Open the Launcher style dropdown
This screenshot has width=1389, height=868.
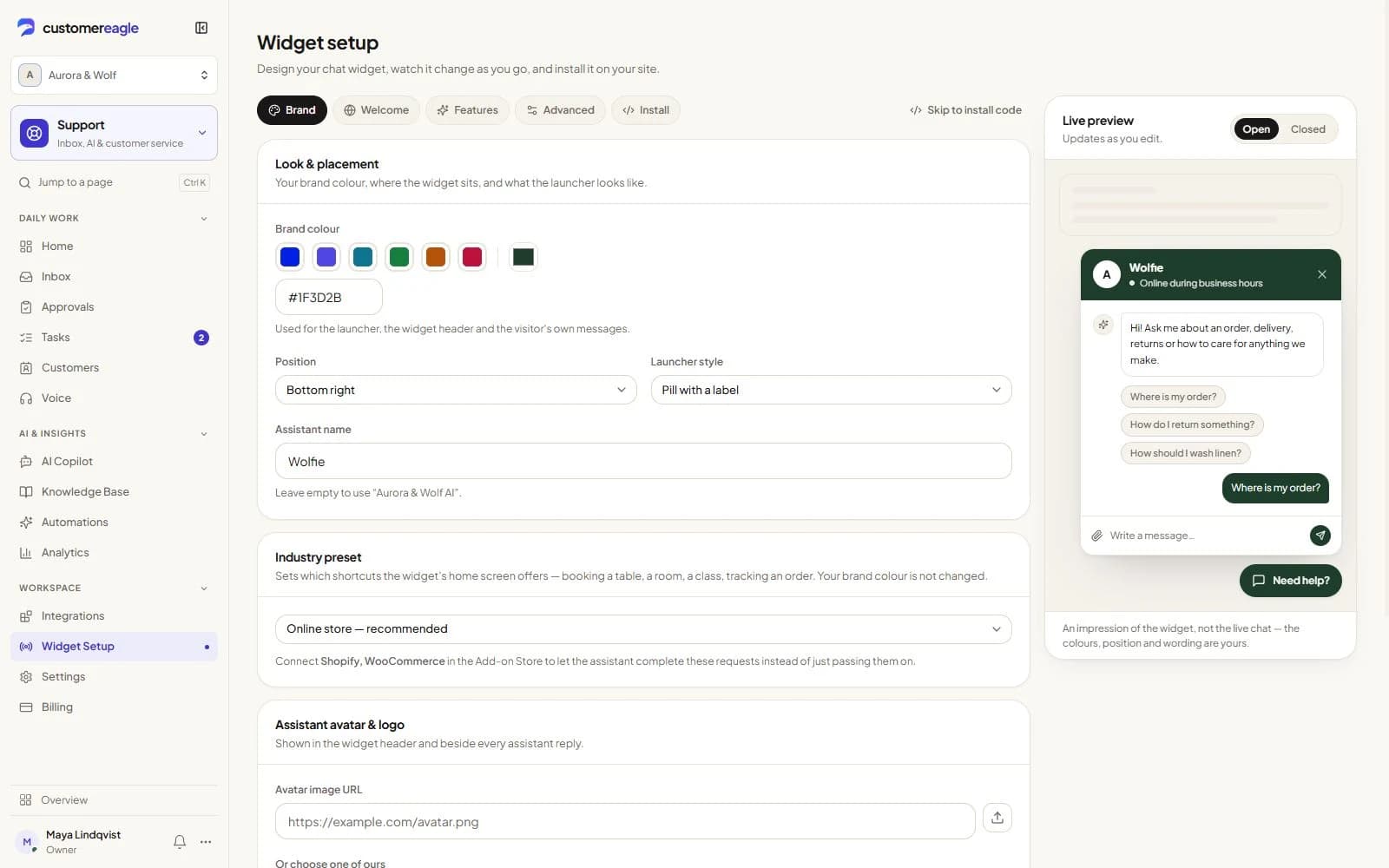[831, 390]
